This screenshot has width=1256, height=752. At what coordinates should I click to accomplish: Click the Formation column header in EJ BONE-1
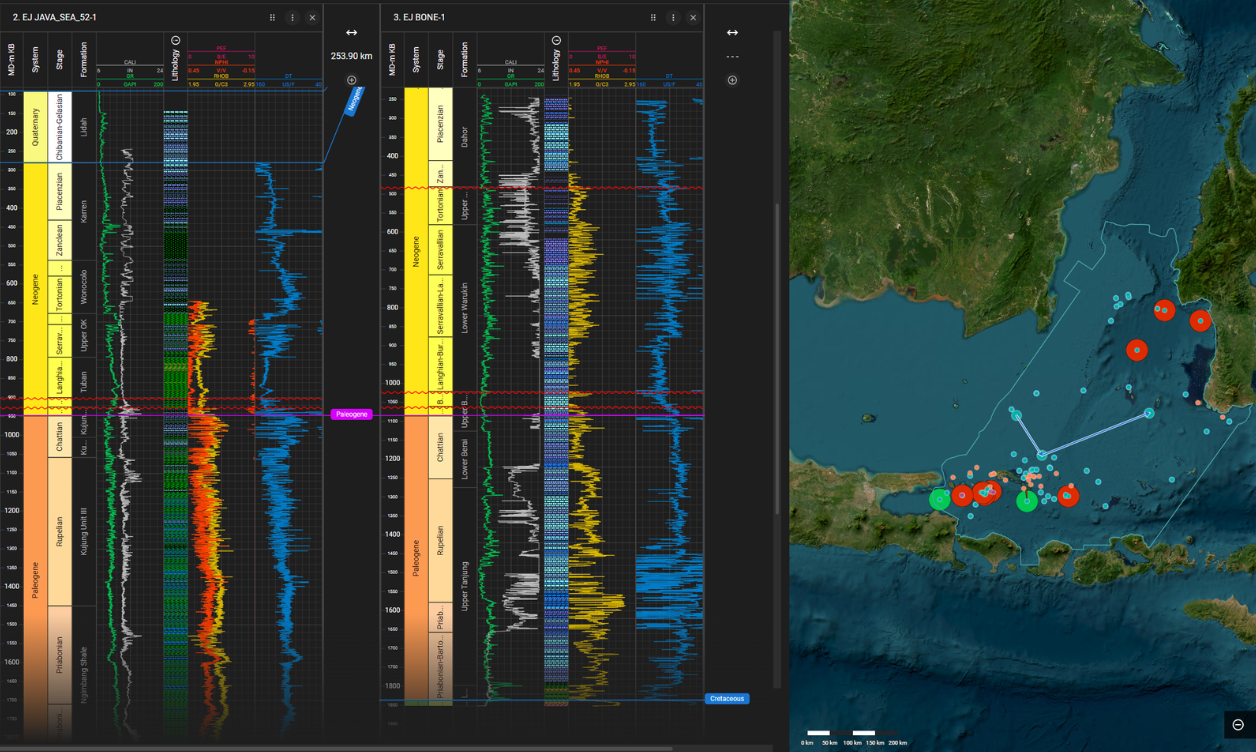465,59
